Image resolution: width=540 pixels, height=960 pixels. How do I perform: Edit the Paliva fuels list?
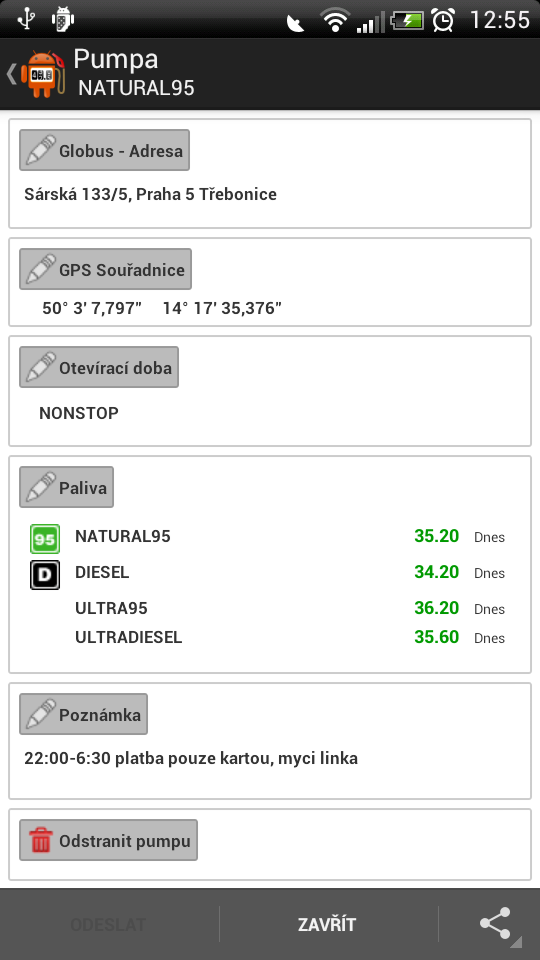(66, 487)
